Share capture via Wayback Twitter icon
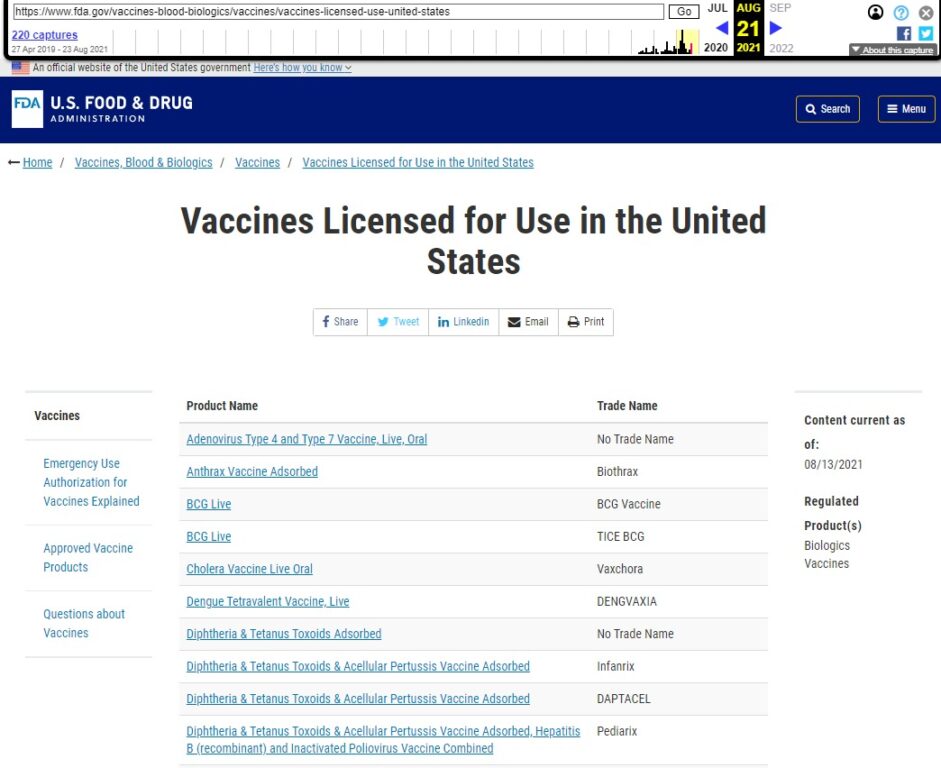This screenshot has height=768, width=941. 925,34
